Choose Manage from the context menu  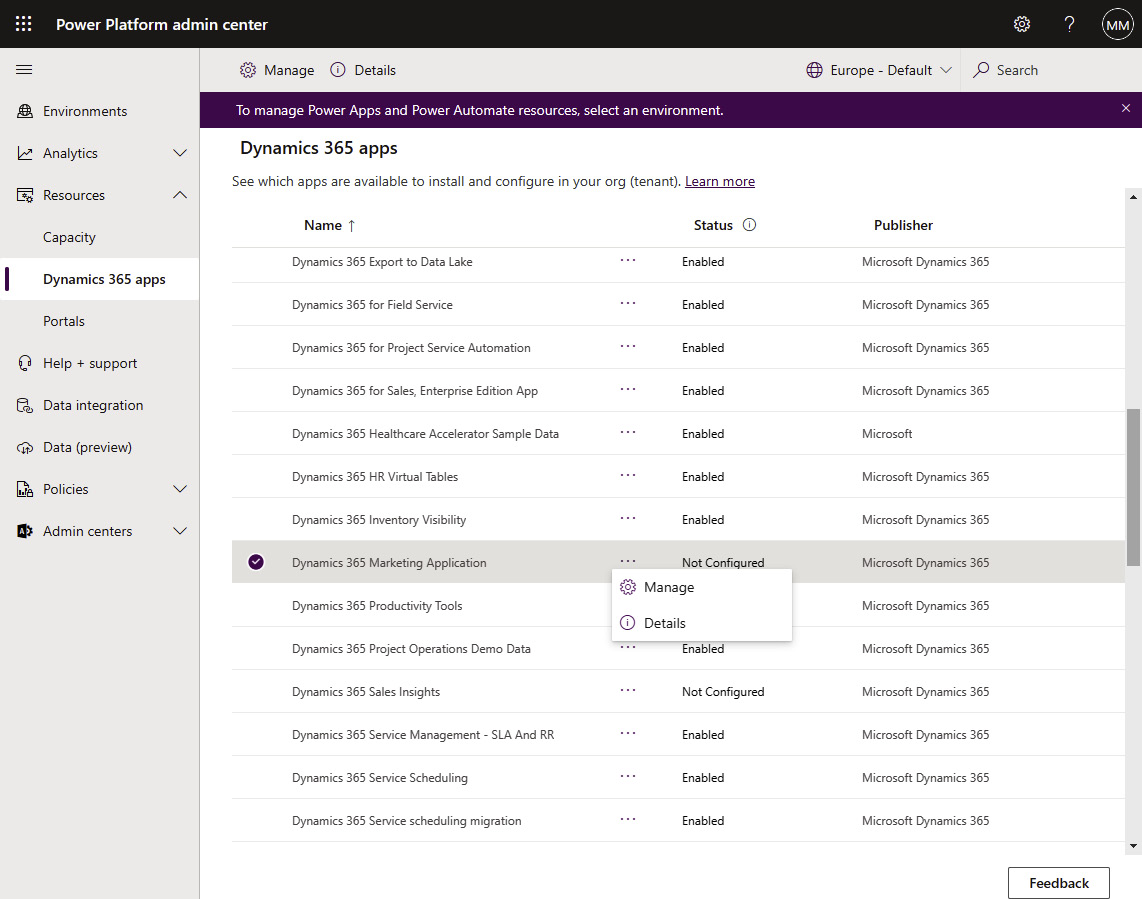(x=701, y=587)
